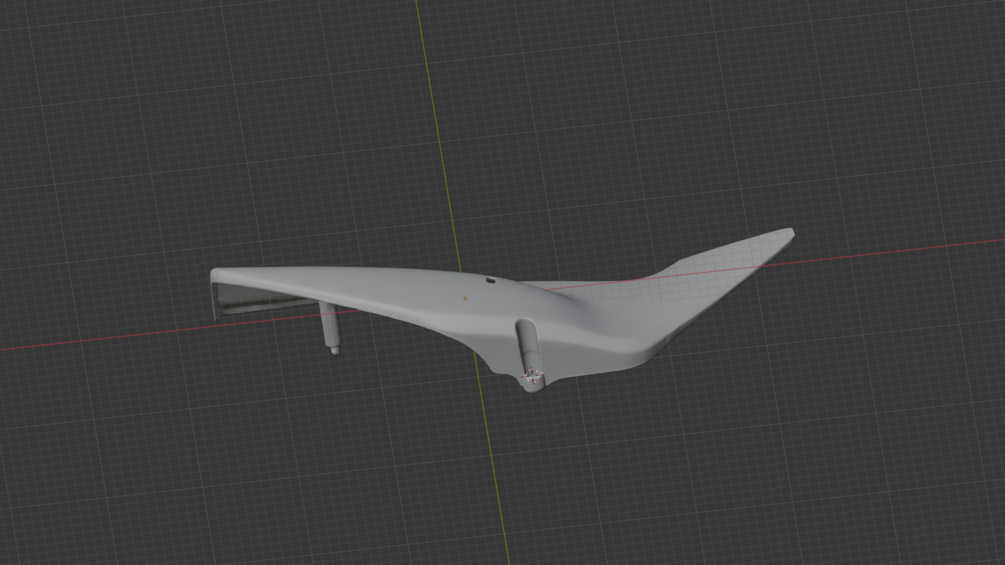Click the thick front mounting peg of the model

pyautogui.click(x=530, y=355)
